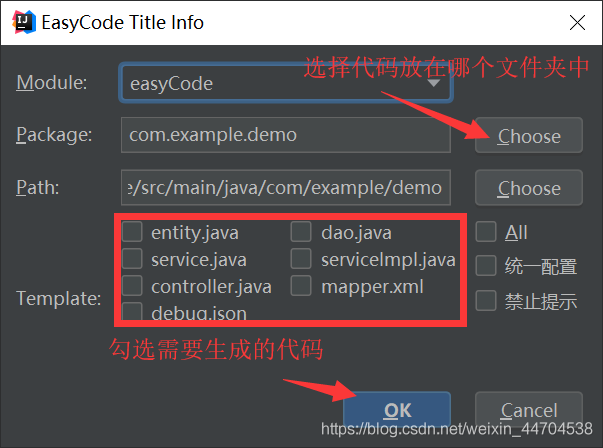Check the controller.java template checkbox
Image resolution: width=603 pixels, height=448 pixels.
pyautogui.click(x=132, y=285)
